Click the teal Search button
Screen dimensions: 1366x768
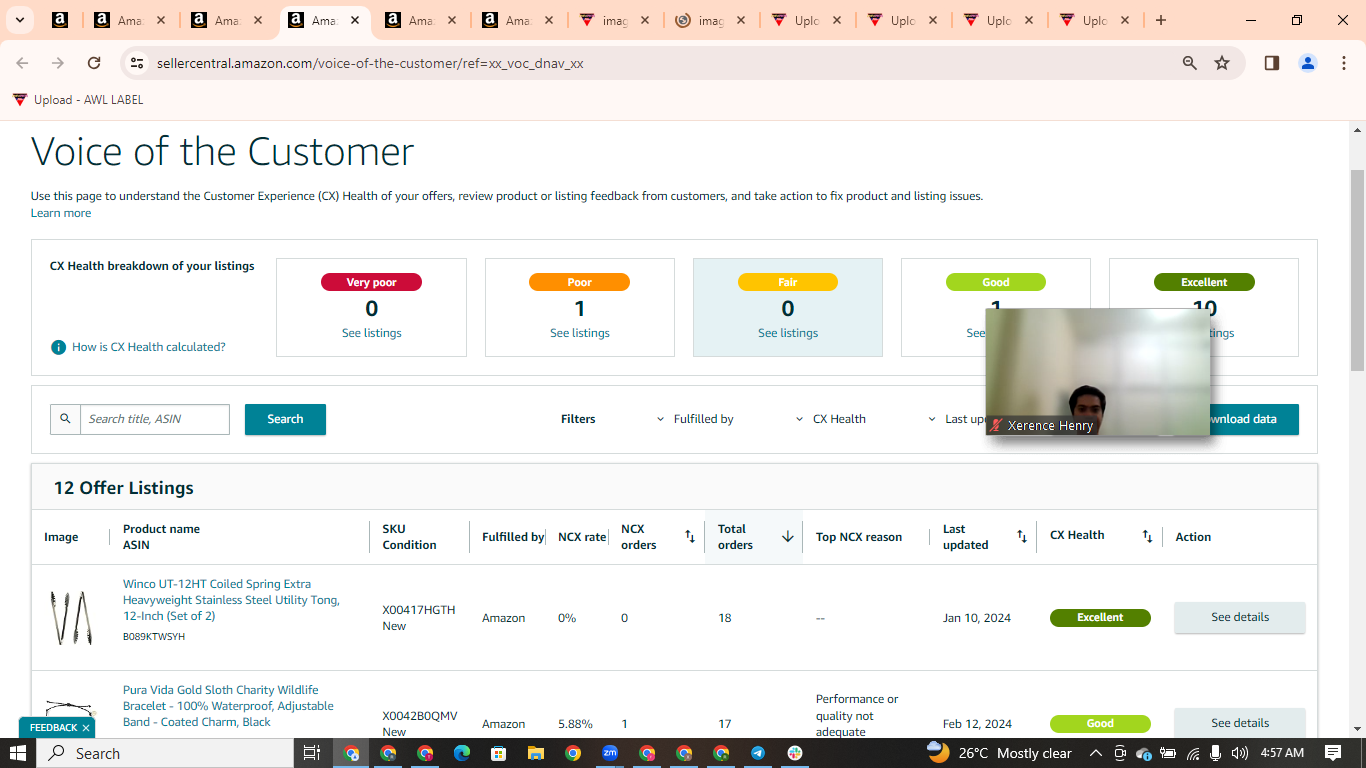(285, 419)
